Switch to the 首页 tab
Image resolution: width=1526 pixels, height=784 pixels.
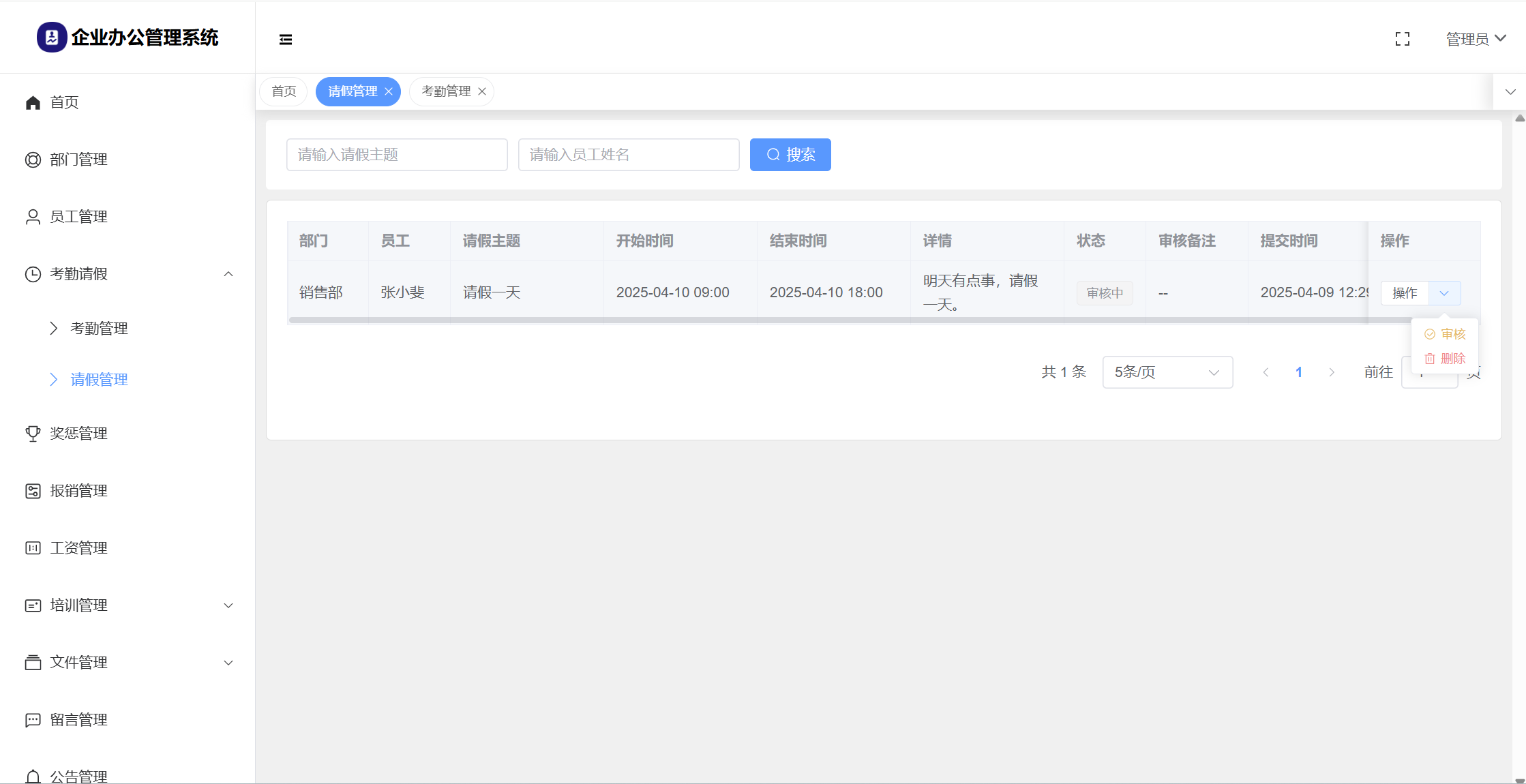pos(284,92)
